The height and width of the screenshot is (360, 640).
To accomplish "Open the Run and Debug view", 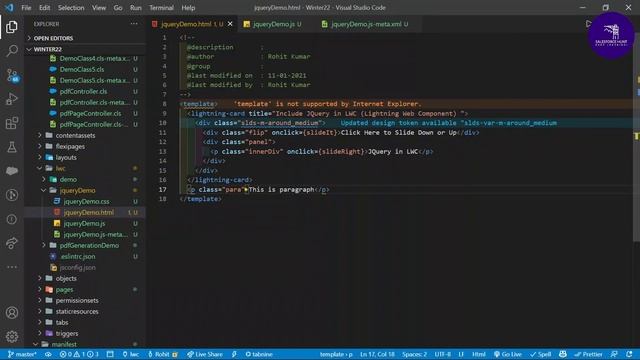I will tap(12, 99).
